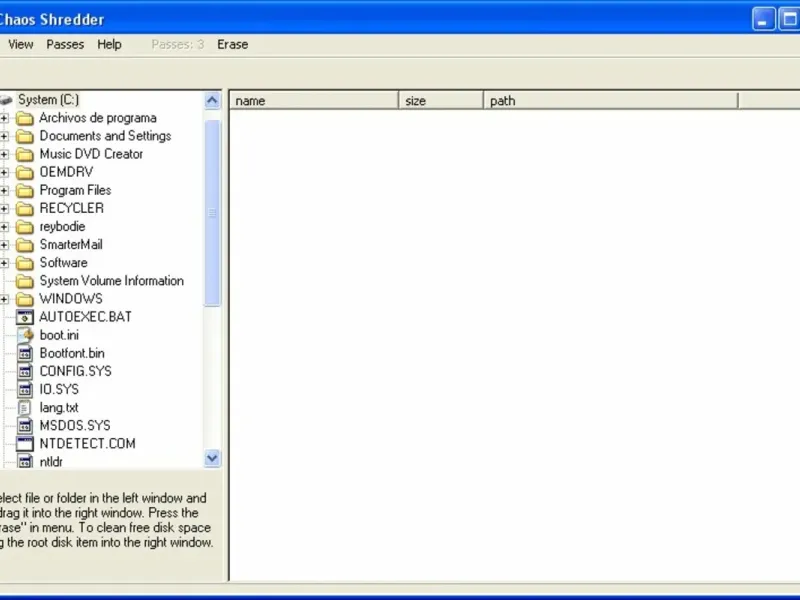This screenshot has width=800, height=600.
Task: Click the Music DVD Creator folder icon
Action: 24,155
